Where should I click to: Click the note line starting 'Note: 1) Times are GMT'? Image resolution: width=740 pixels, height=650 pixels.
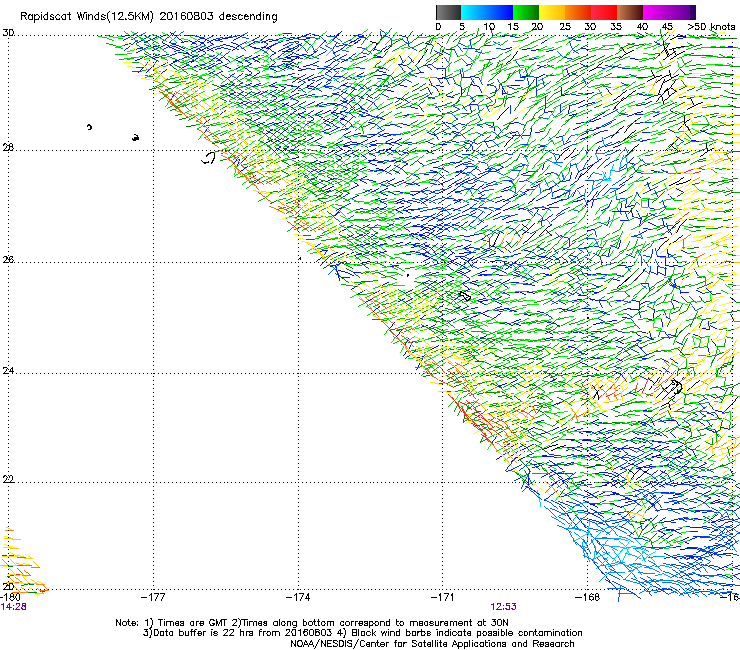[x=312, y=623]
